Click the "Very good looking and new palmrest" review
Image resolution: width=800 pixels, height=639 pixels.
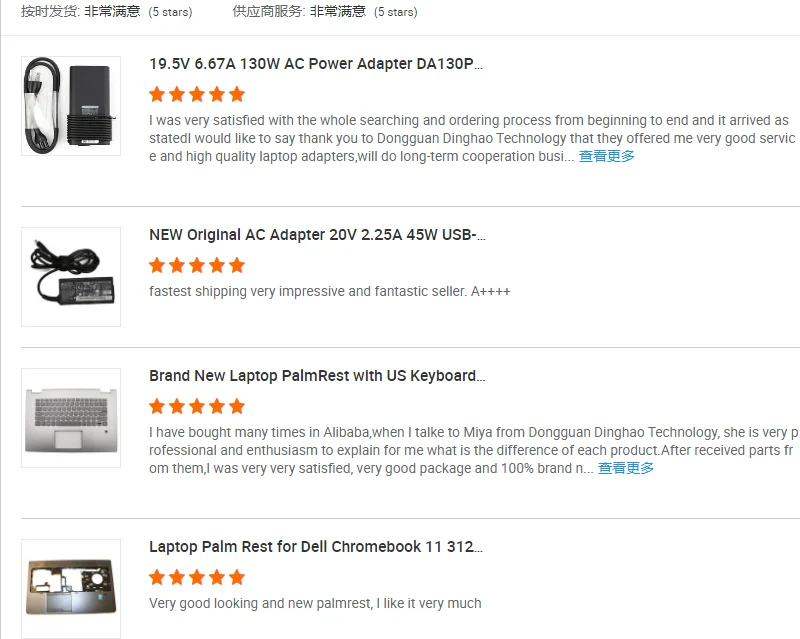click(x=315, y=603)
